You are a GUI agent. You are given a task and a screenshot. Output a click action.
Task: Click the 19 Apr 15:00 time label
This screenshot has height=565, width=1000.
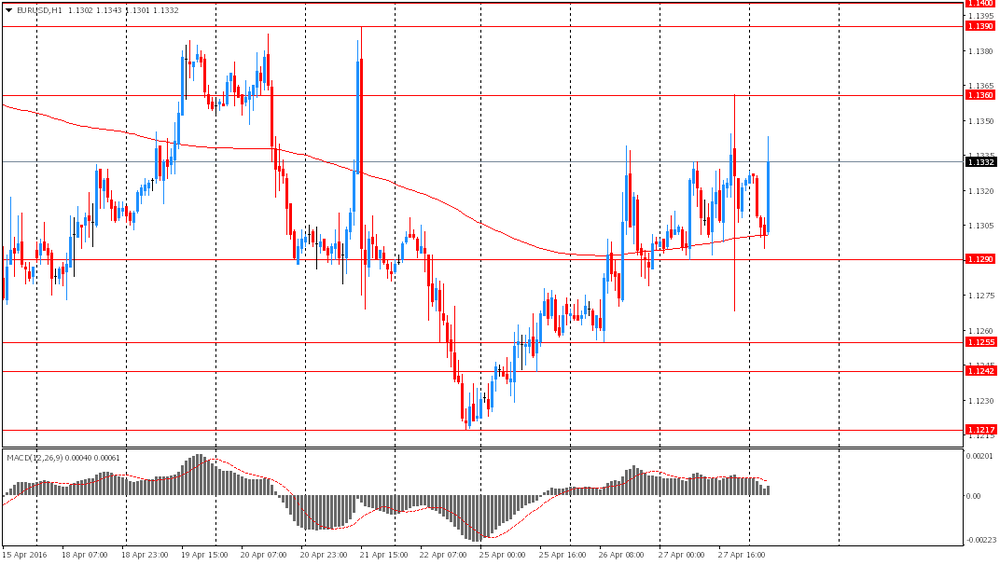205,552
